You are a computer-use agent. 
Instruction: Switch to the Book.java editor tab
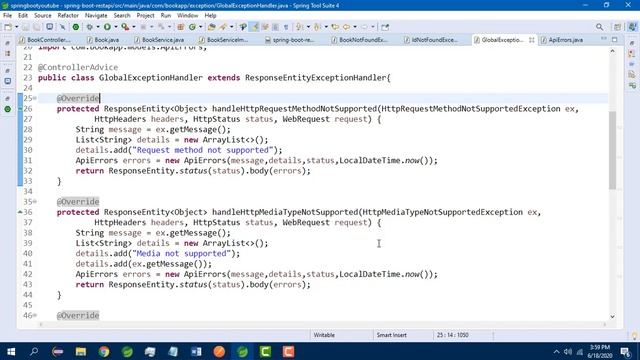[x=103, y=40]
